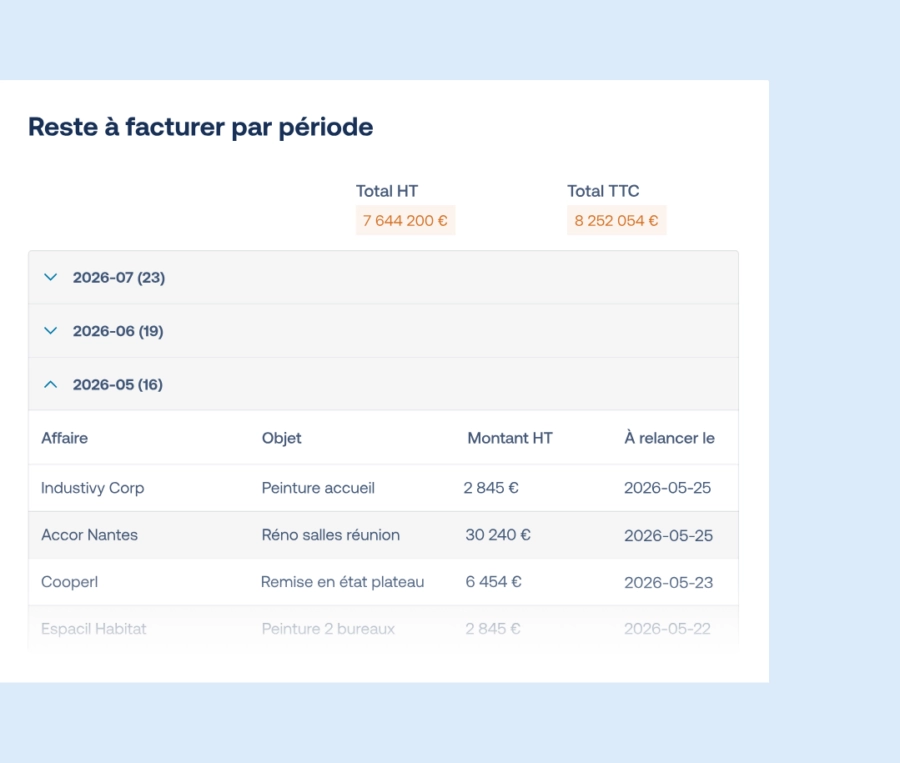Open the Industivy Corp row
Viewport: 900px width, 763px height.
click(92, 488)
